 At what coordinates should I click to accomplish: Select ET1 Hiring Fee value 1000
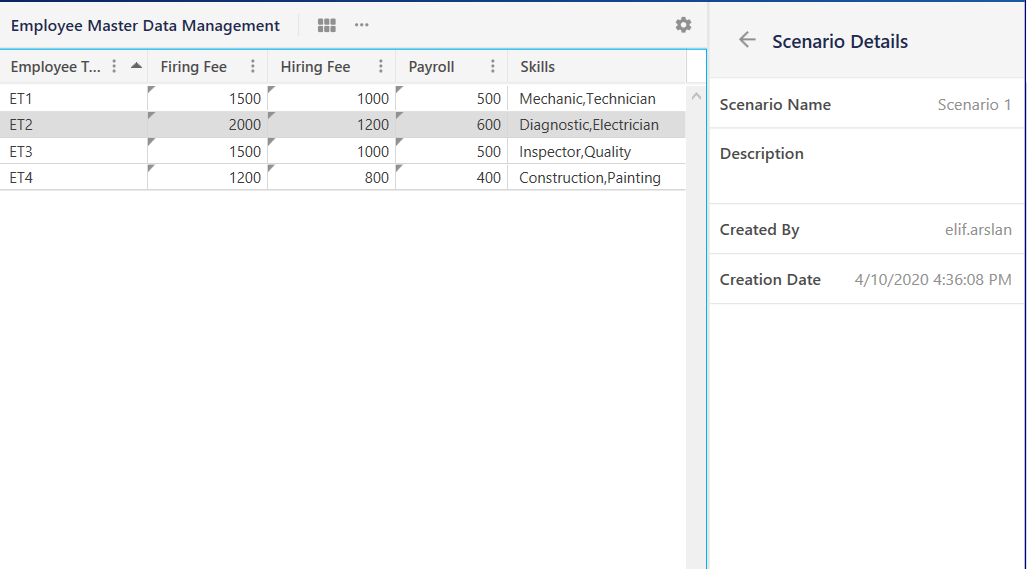[x=331, y=98]
